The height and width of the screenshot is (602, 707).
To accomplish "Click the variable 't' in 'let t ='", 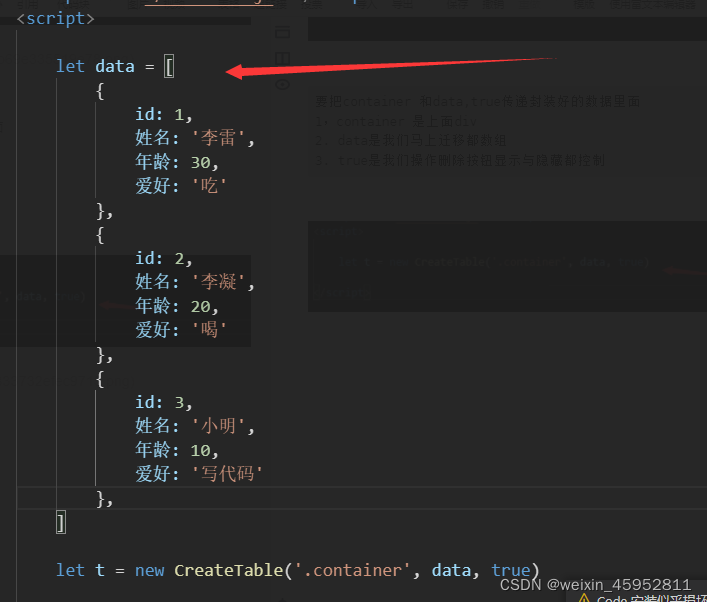I will (100, 570).
